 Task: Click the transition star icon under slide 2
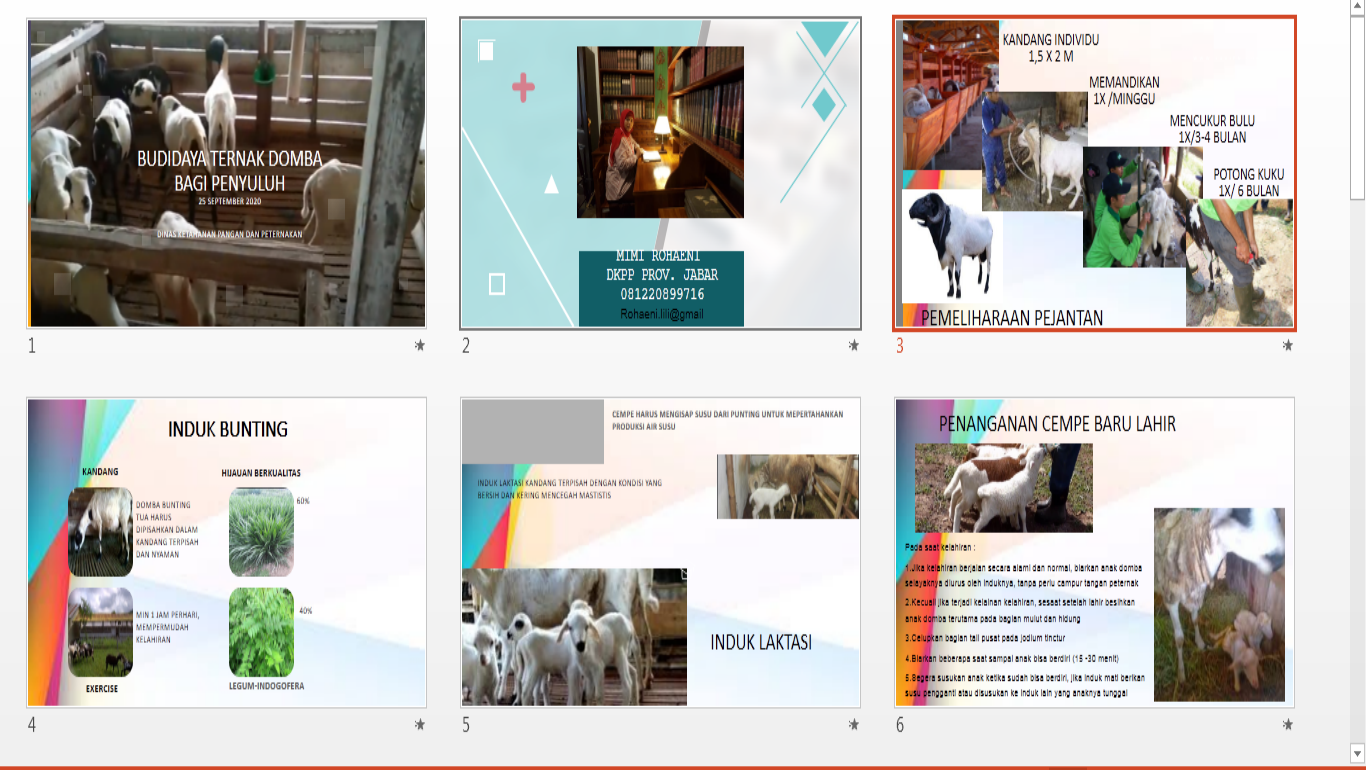click(854, 346)
